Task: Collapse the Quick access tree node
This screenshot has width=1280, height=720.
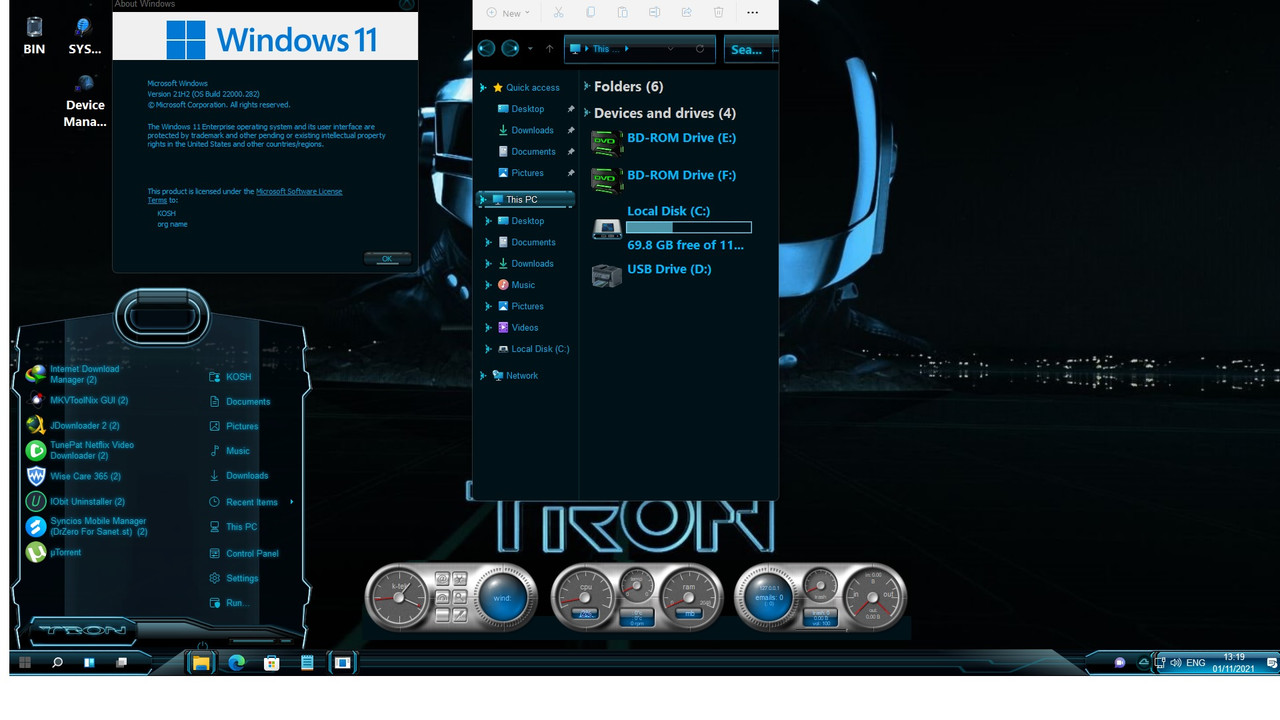Action: coord(483,88)
